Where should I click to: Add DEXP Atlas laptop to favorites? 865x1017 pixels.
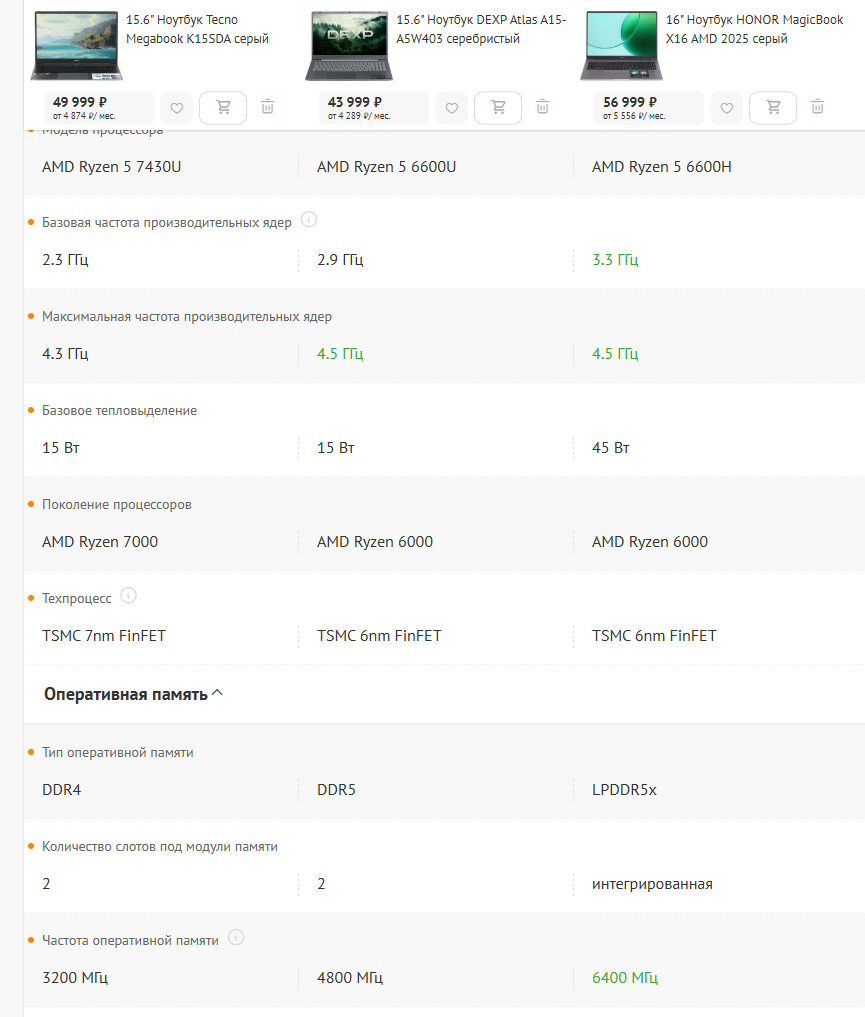pyautogui.click(x=451, y=108)
